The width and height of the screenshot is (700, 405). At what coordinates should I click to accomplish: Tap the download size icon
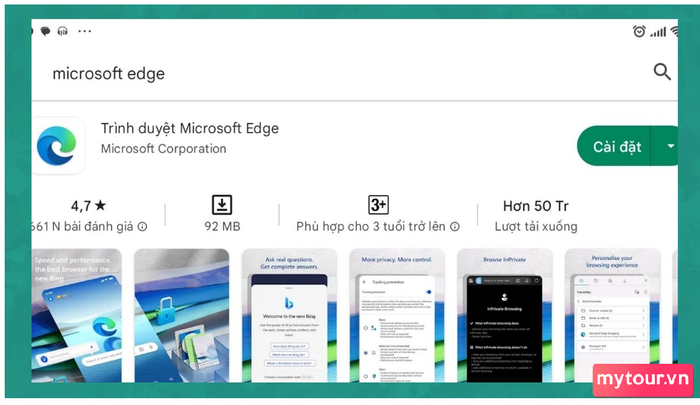222,205
